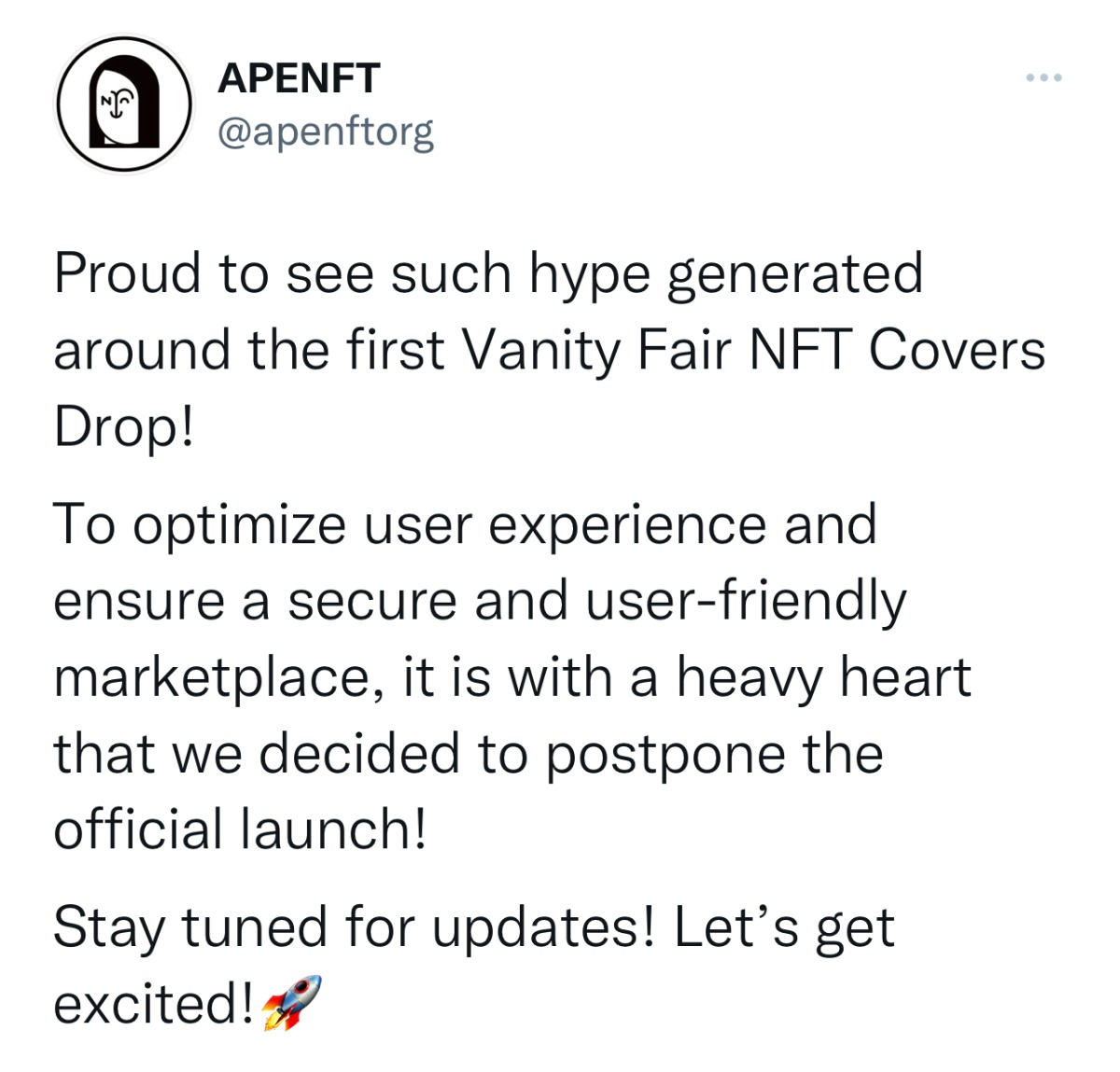Click the word "Proud" in the tweet
This screenshot has width=1120, height=1072.
[127, 274]
